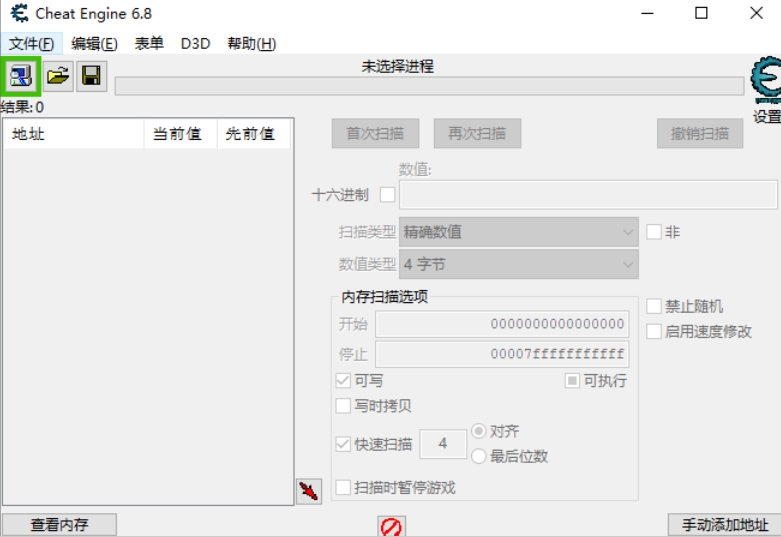Open 扫描类型 dropdown showing 精确数值

tap(519, 232)
